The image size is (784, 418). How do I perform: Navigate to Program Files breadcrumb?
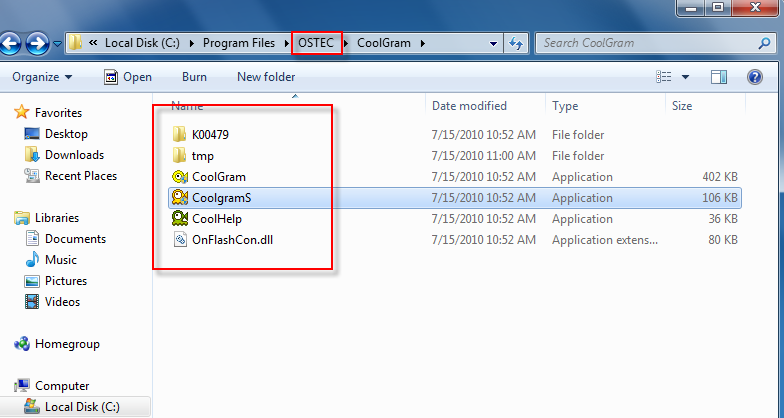pos(239,43)
